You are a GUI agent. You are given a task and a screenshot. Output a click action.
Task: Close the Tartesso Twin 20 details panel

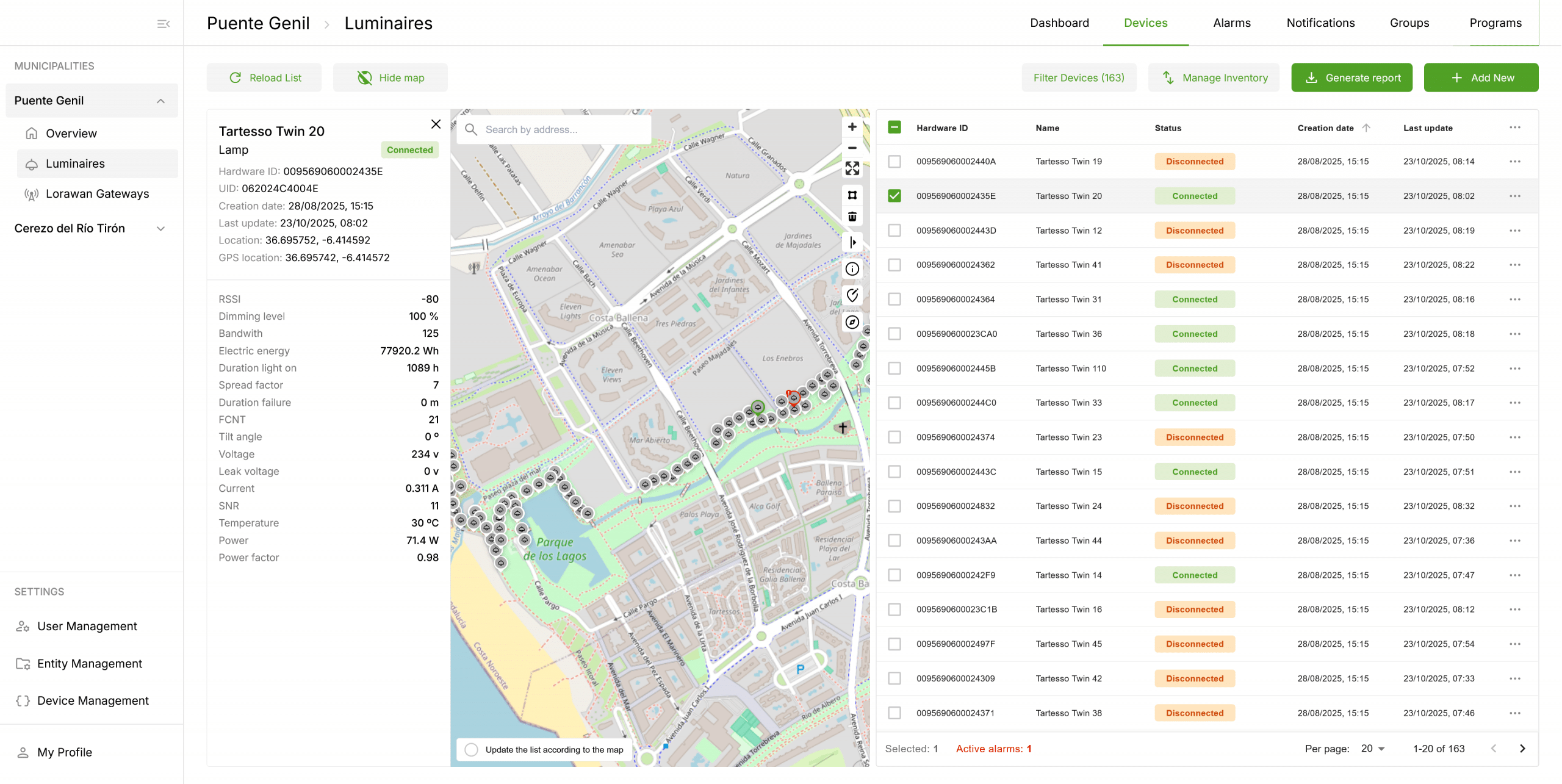[x=436, y=124]
